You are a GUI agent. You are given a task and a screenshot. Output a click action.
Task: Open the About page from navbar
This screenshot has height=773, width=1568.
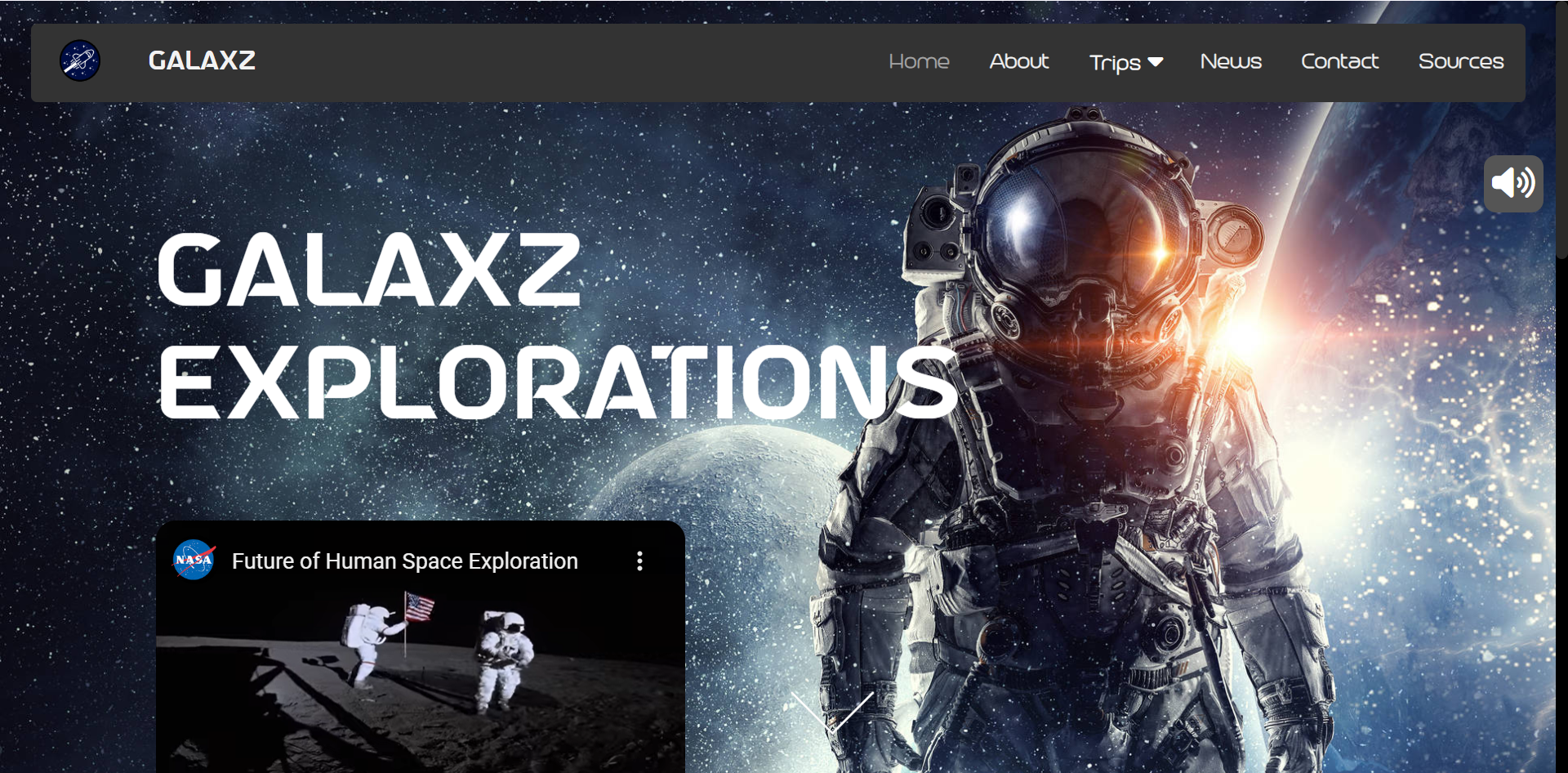pos(1018,61)
